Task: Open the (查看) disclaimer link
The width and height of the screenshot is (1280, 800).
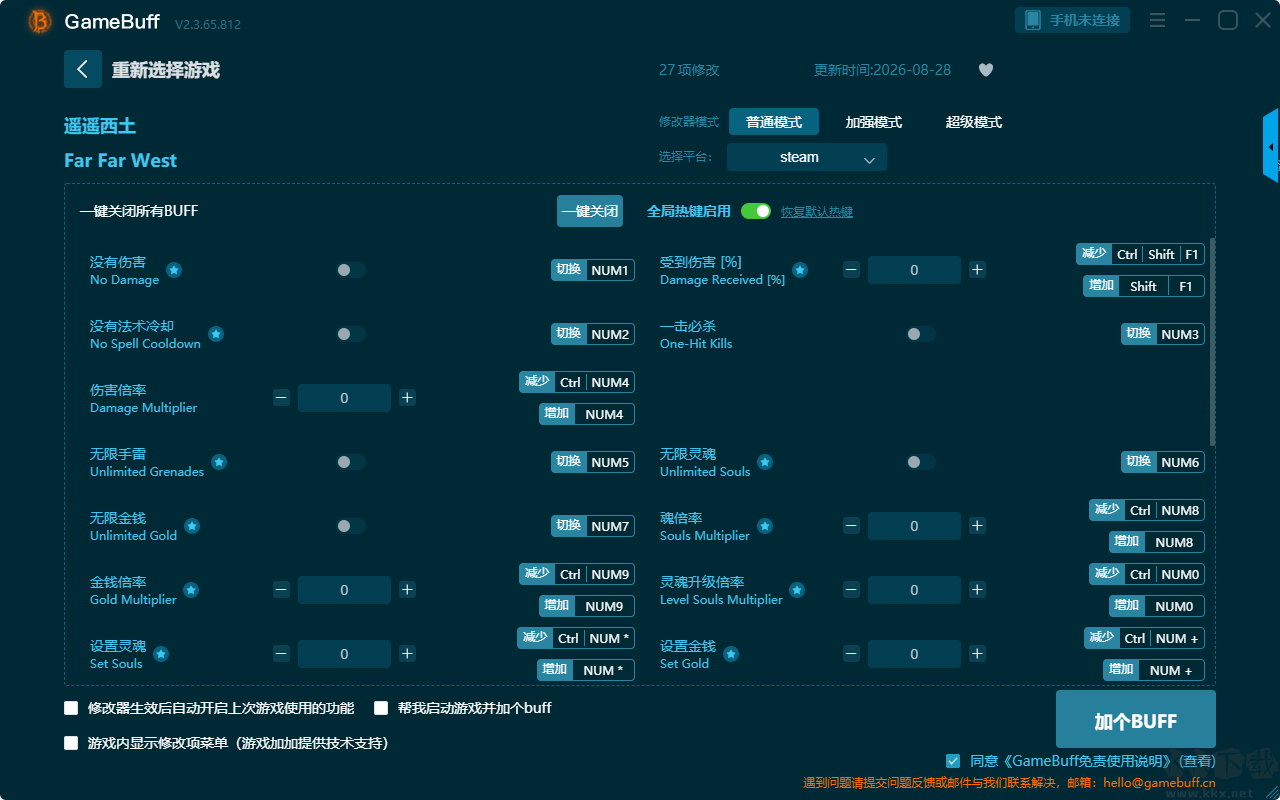Action: click(1195, 761)
